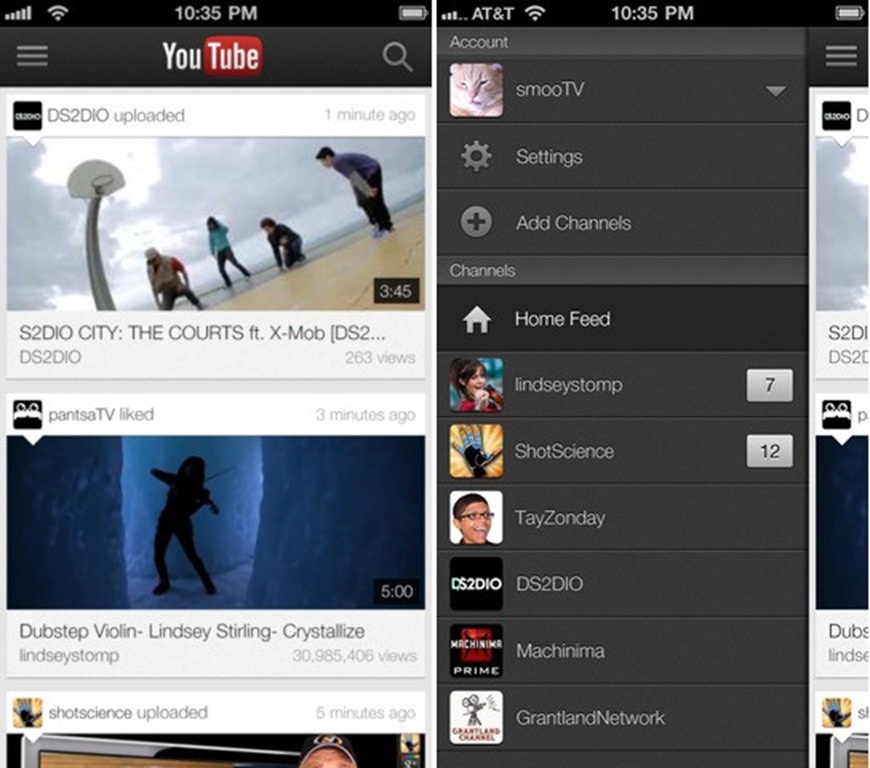The height and width of the screenshot is (768, 870).
Task: Tap the Home Feed house icon
Action: point(477,320)
